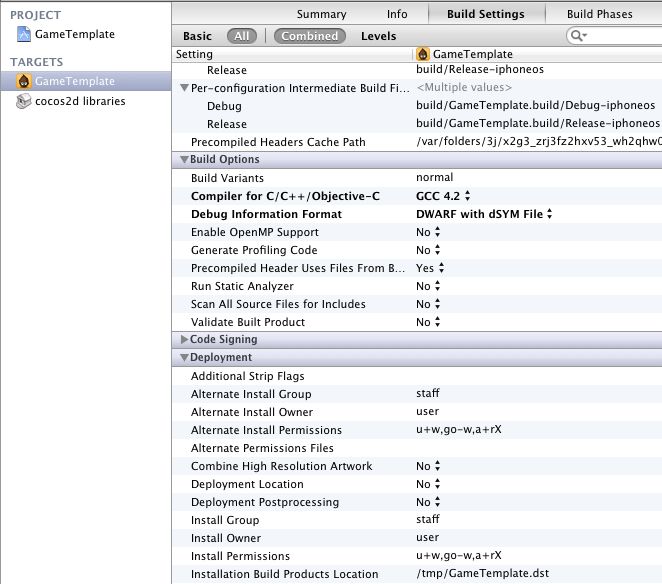Collapse Per-configuration Intermediate Build Files row
This screenshot has height=584, width=662.
coord(184,88)
